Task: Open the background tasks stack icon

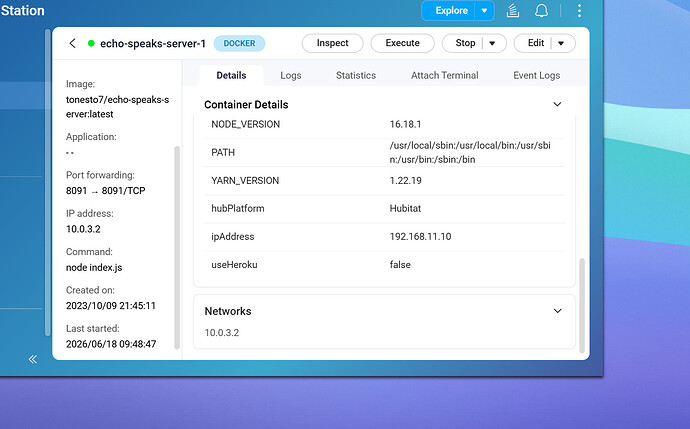Action: coord(513,11)
